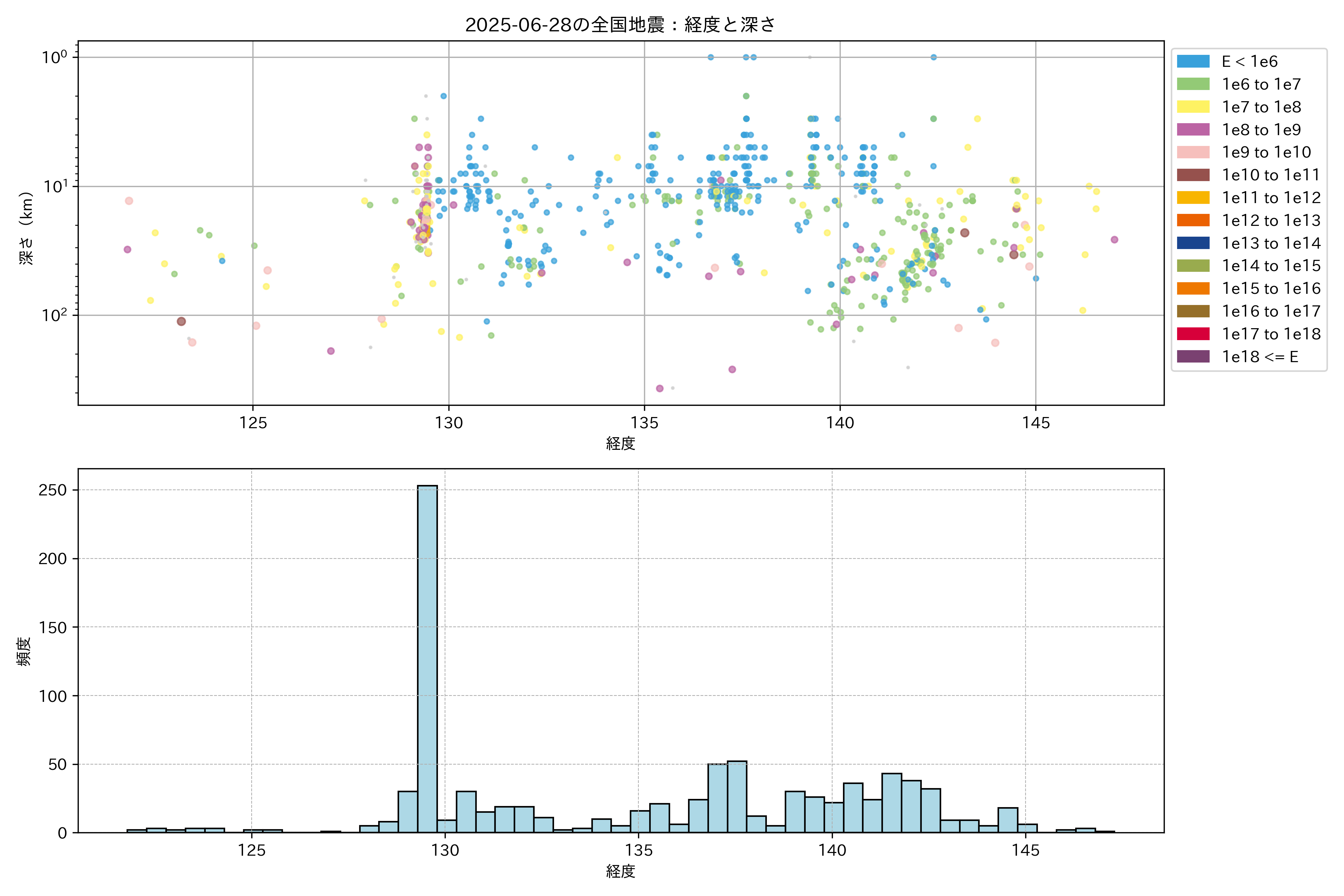The width and height of the screenshot is (1344, 896).
Task: Click the '頻度' y-axis label
Action: [24, 651]
